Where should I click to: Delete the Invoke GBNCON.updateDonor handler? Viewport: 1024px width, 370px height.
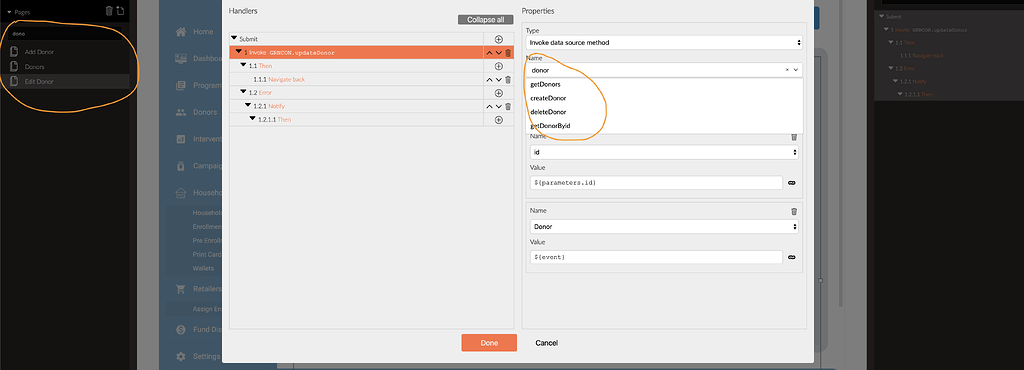pyautogui.click(x=508, y=53)
